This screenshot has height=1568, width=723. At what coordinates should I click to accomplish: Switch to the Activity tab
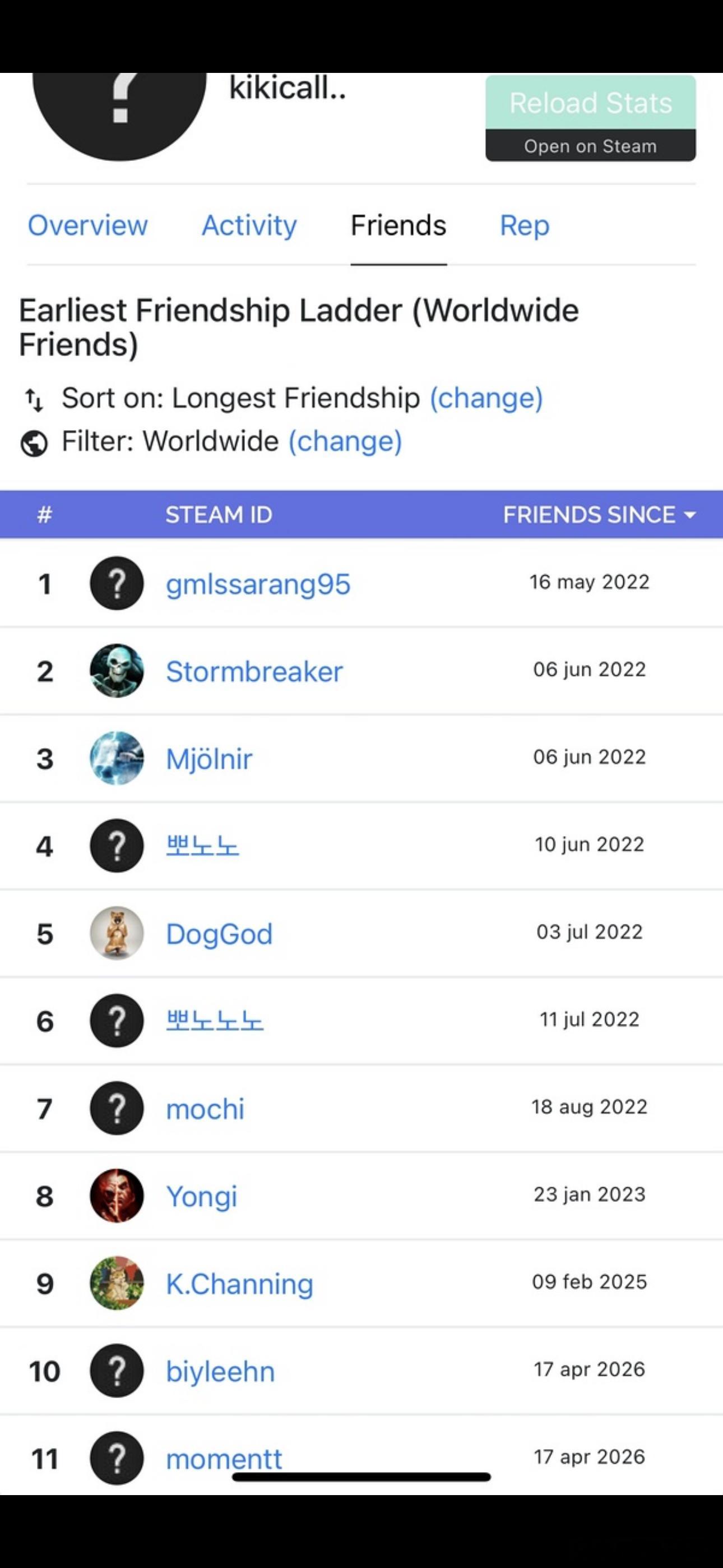pos(249,225)
